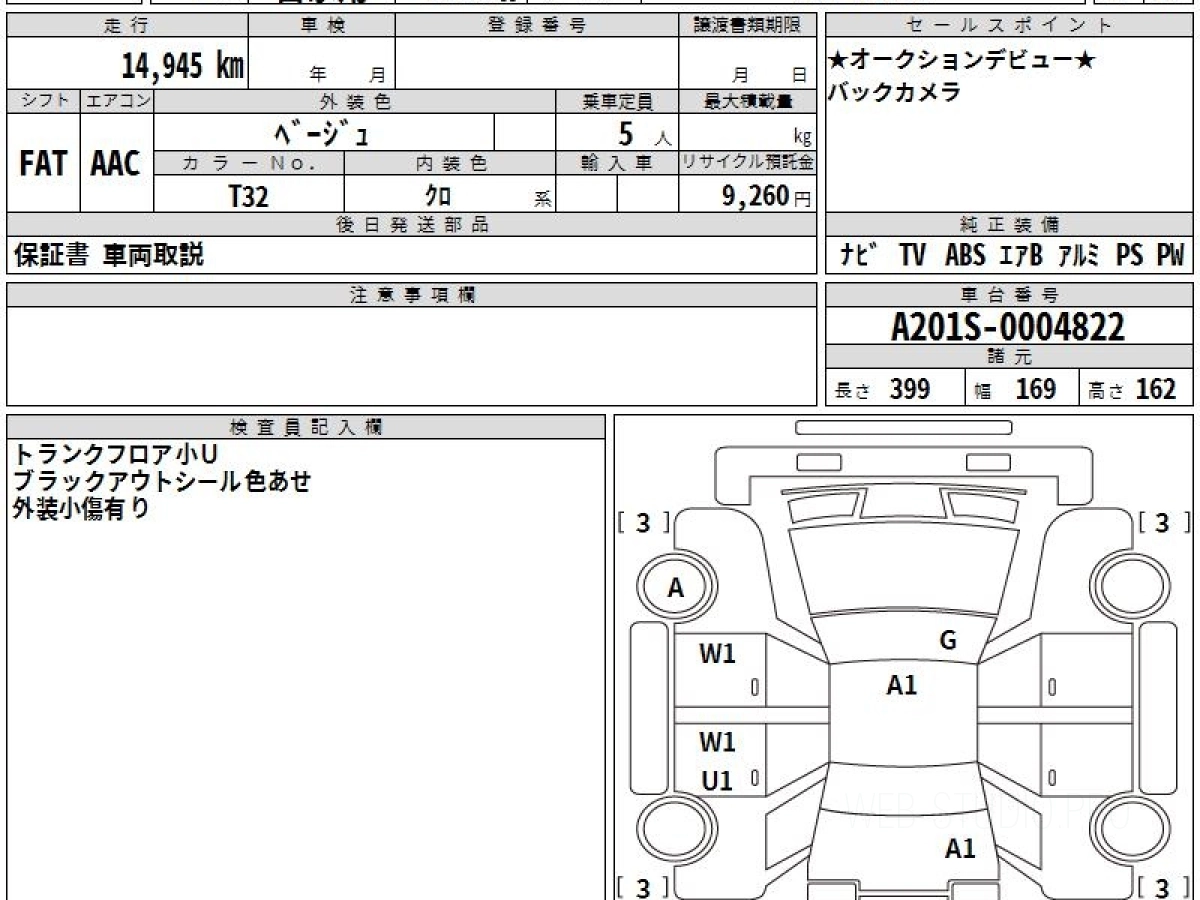Click the リサイクル預託金 header cell

(747, 164)
